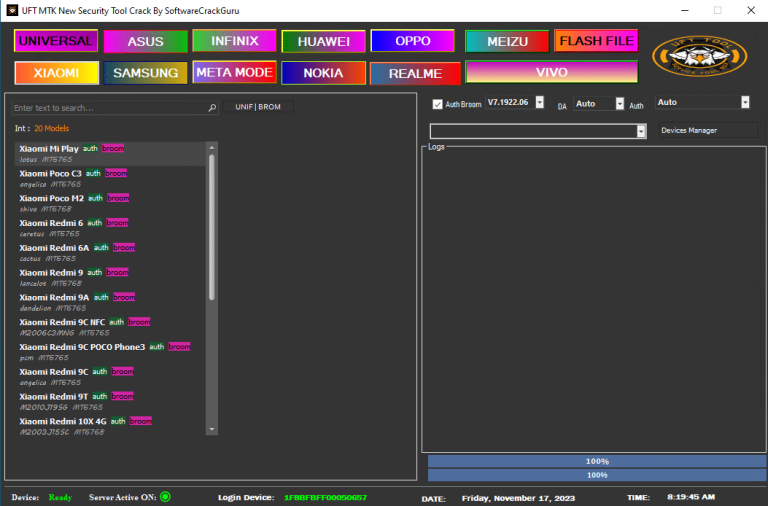Expand the empty device port dropdown
768x506 pixels.
pos(641,131)
